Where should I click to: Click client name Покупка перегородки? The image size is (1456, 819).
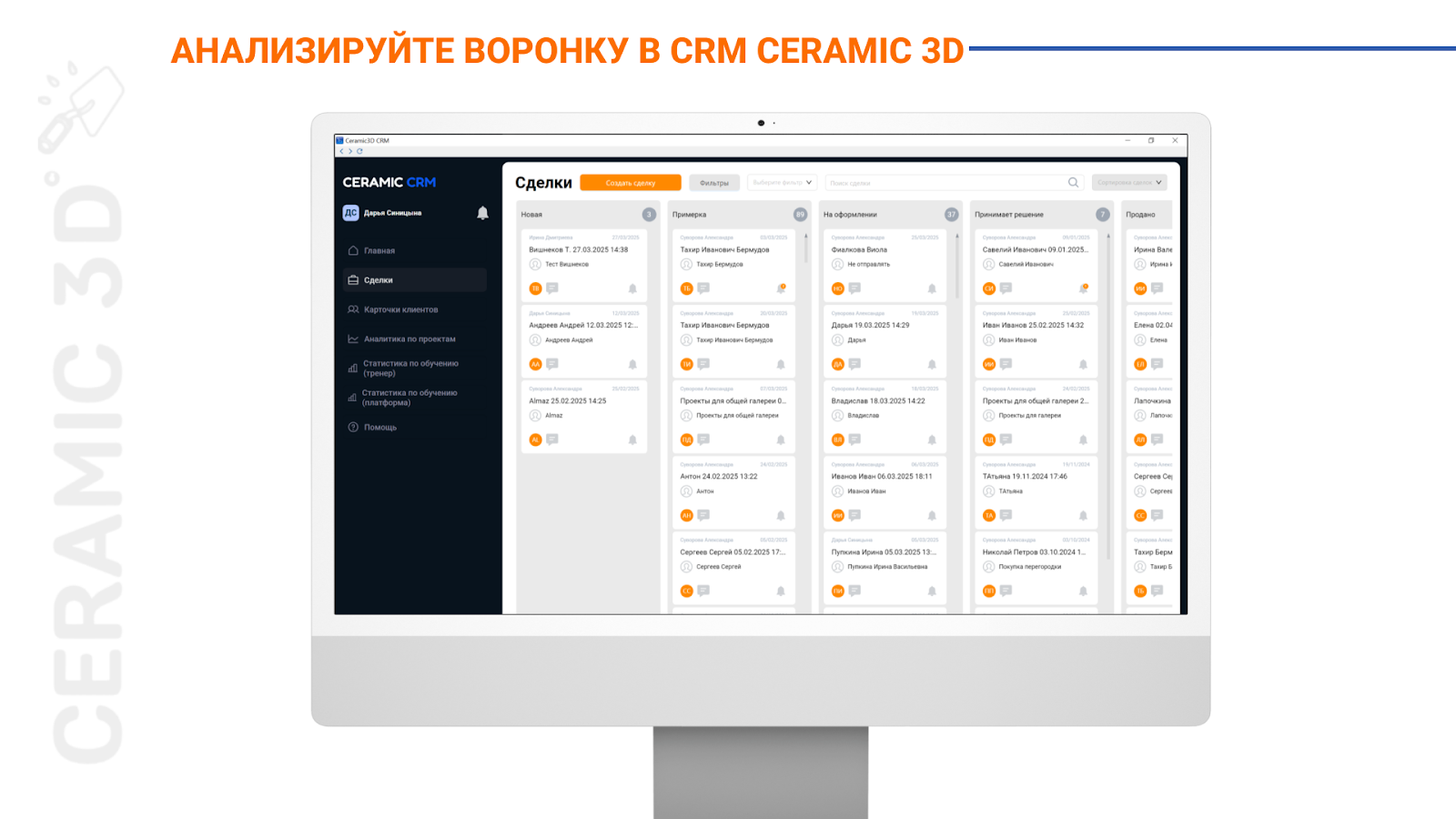click(1030, 567)
